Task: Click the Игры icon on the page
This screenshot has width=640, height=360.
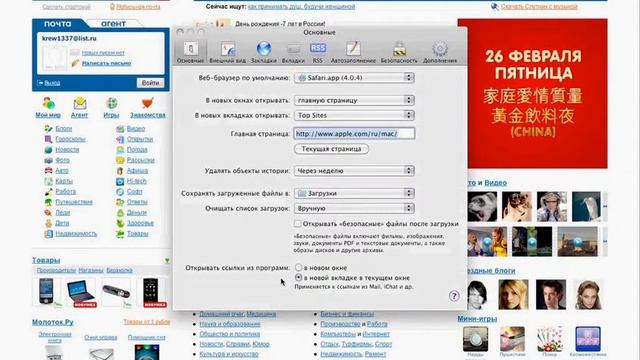Action: coord(111,104)
